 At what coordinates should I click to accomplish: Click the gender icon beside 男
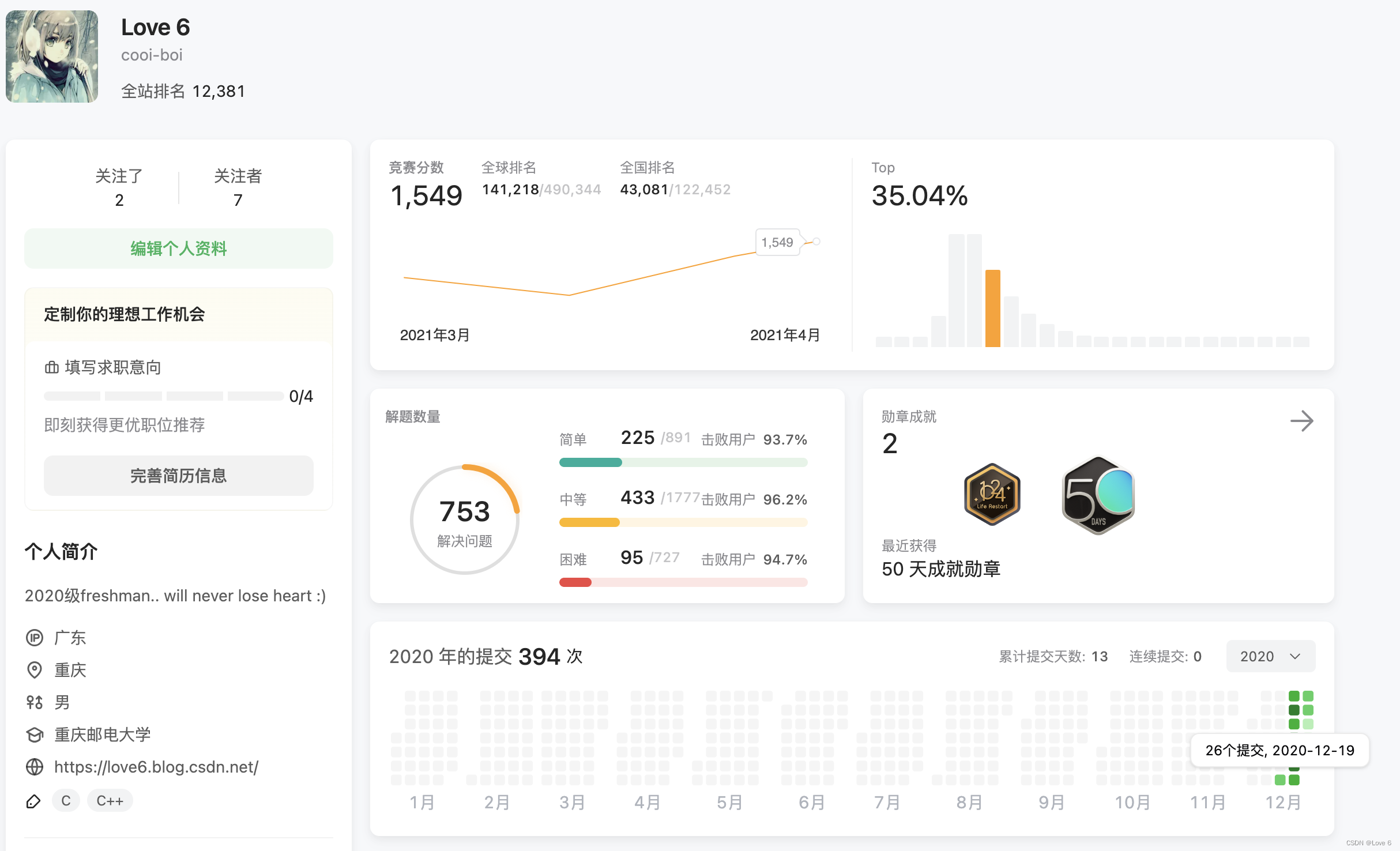pos(35,702)
